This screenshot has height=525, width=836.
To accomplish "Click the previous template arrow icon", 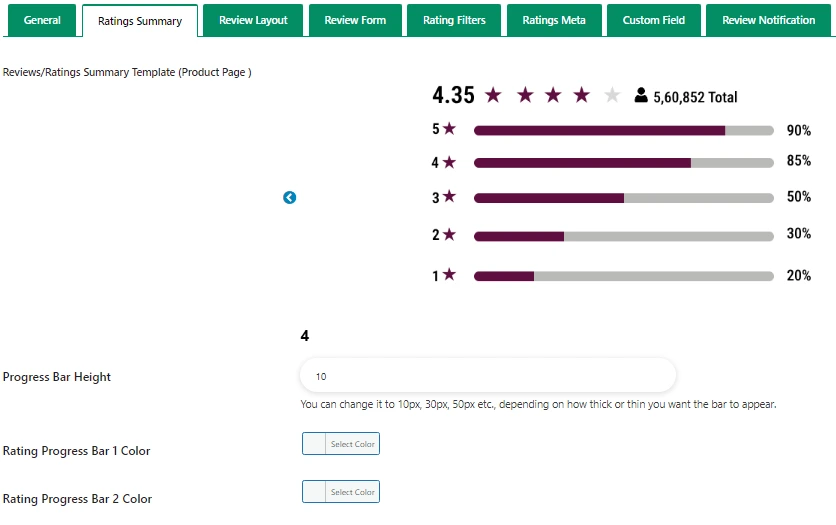I will [289, 198].
